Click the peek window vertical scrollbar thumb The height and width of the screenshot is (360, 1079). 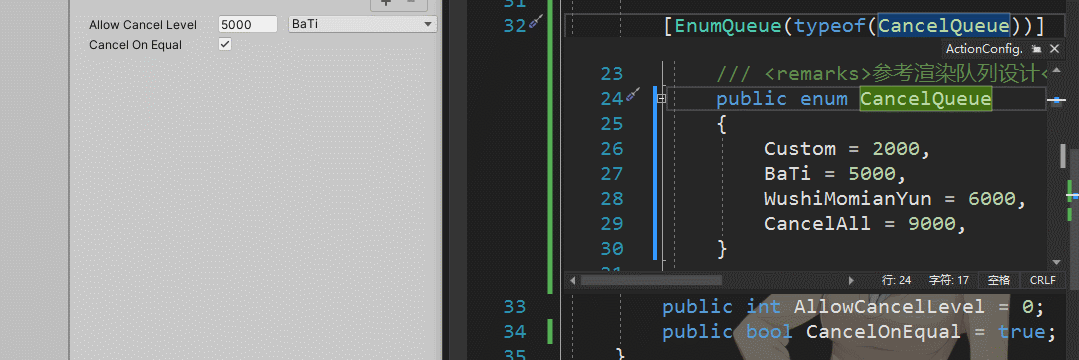point(1062,156)
